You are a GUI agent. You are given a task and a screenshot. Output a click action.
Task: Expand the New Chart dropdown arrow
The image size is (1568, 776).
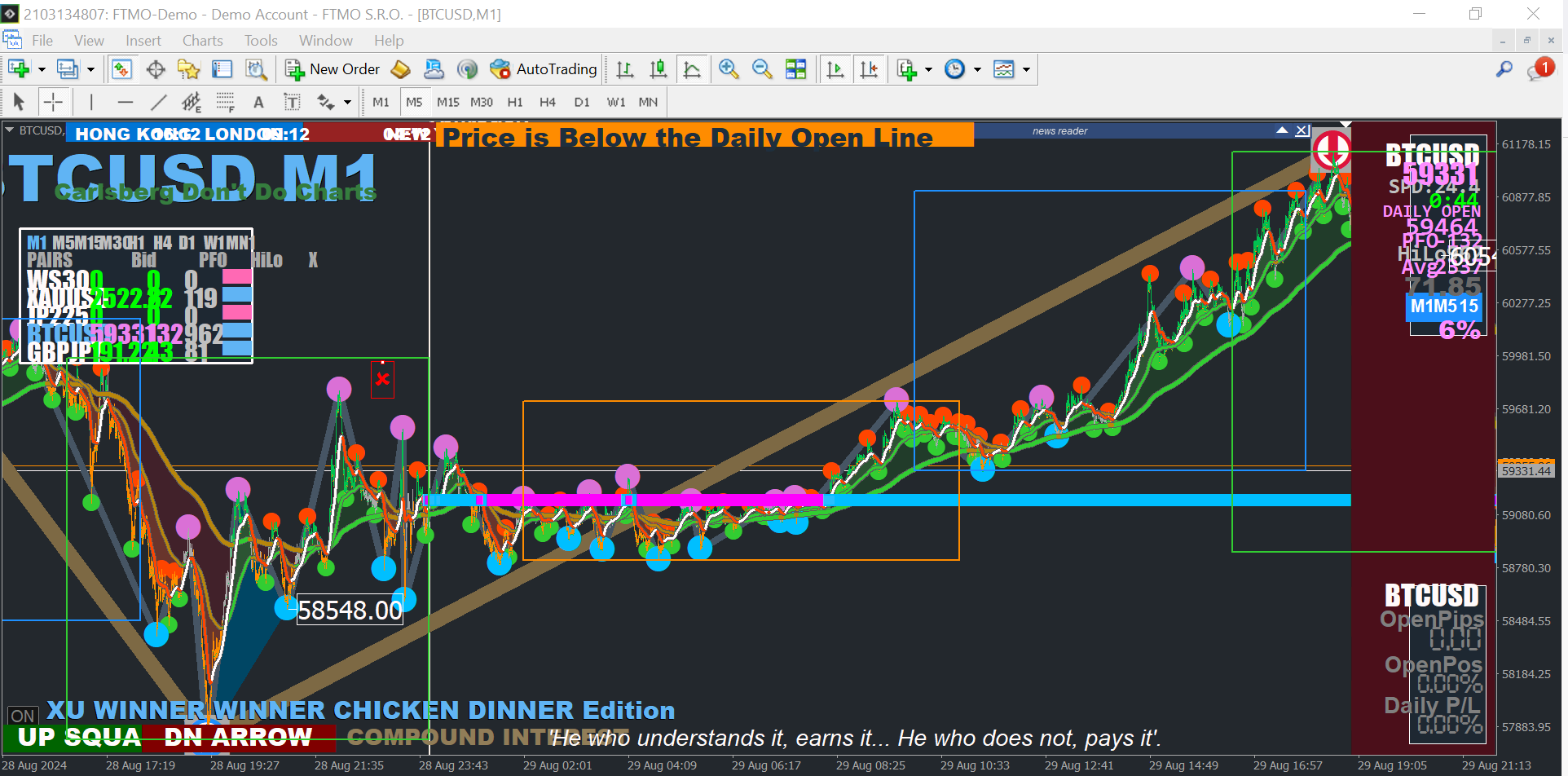coord(42,69)
